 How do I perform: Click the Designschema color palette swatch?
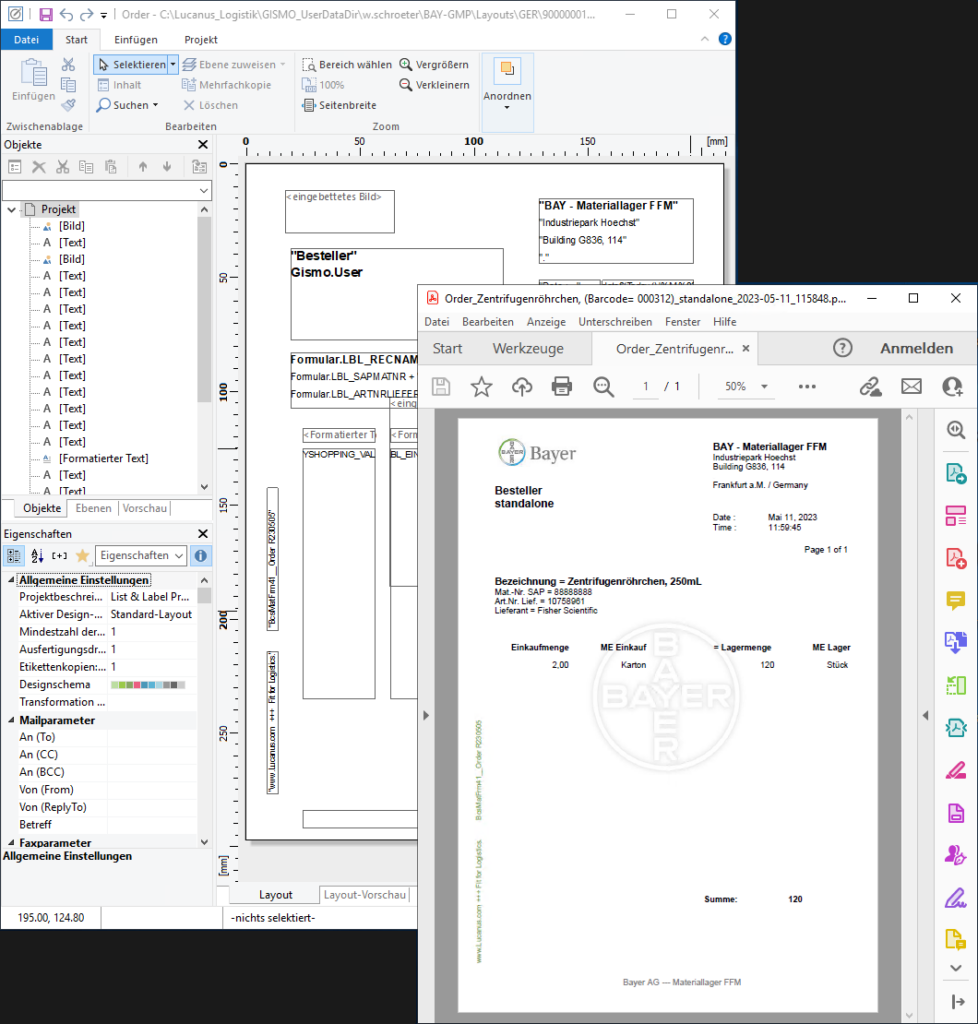coord(147,685)
